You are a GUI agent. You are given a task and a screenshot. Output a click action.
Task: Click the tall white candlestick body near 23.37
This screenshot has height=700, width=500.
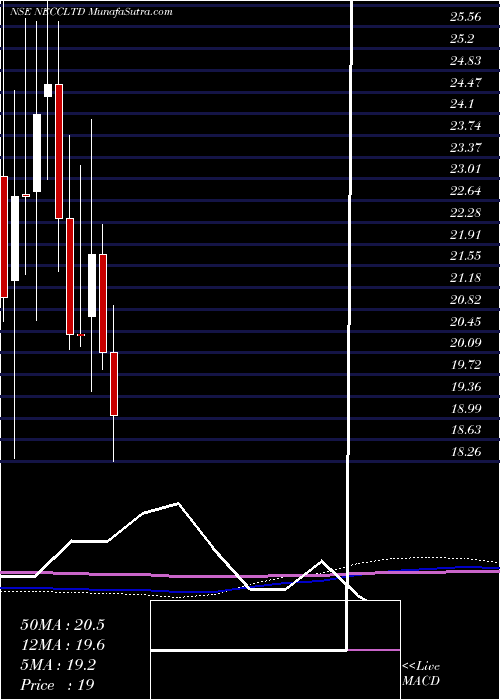click(x=37, y=153)
